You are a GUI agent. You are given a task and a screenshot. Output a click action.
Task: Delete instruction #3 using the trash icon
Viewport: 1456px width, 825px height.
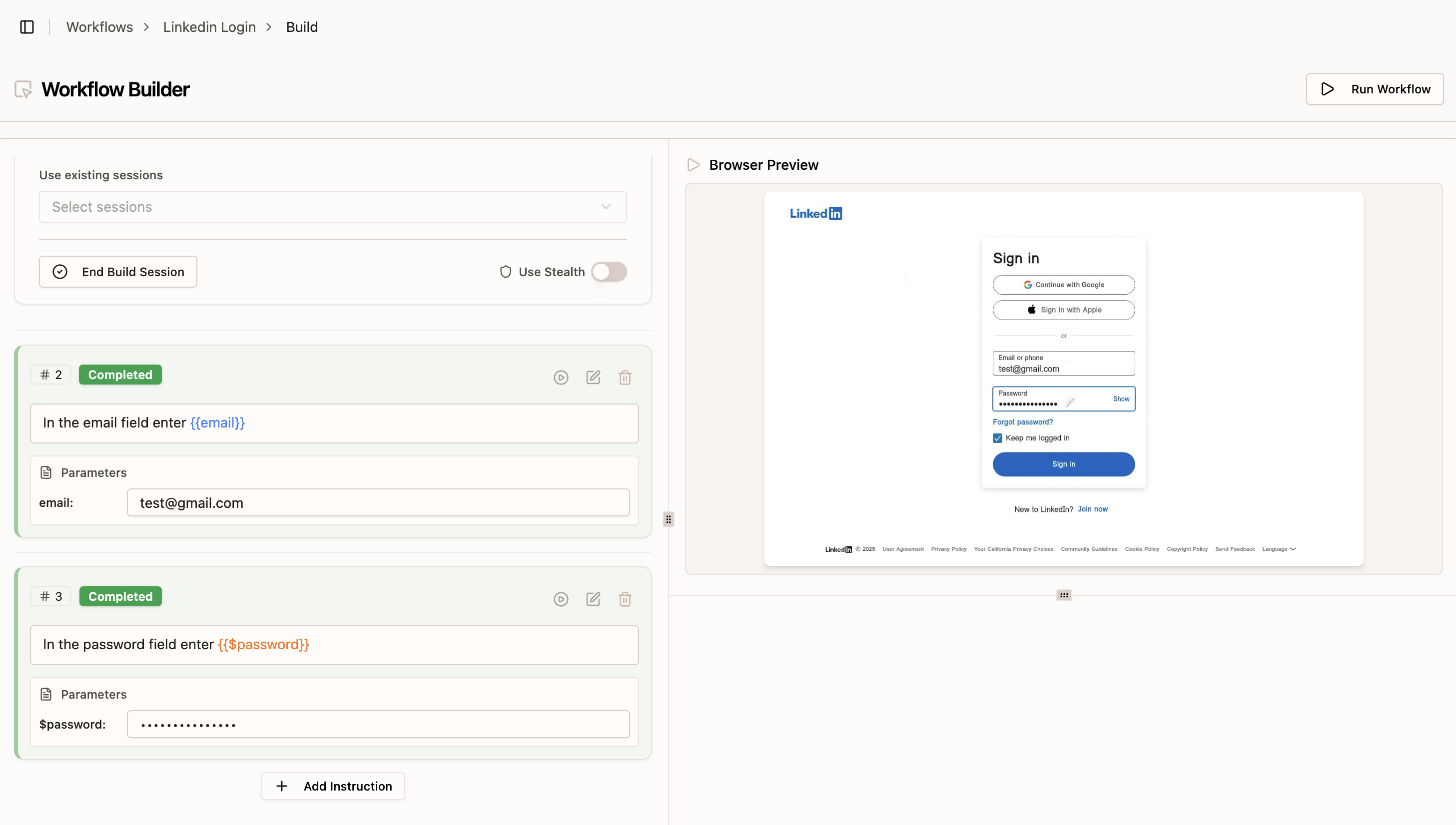tap(625, 598)
